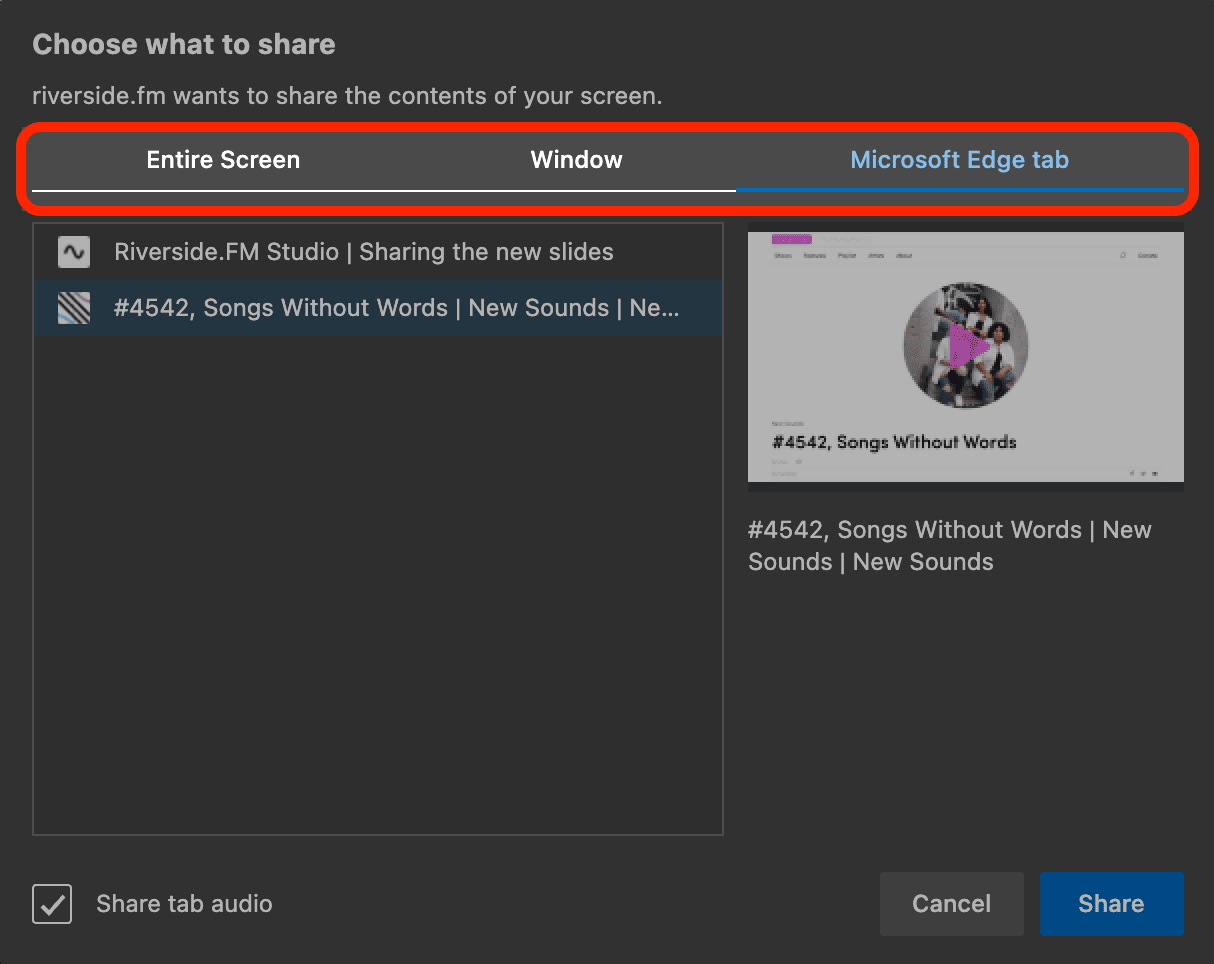Click the striped New Sounds favicon icon
Image resolution: width=1214 pixels, height=964 pixels.
coord(74,307)
